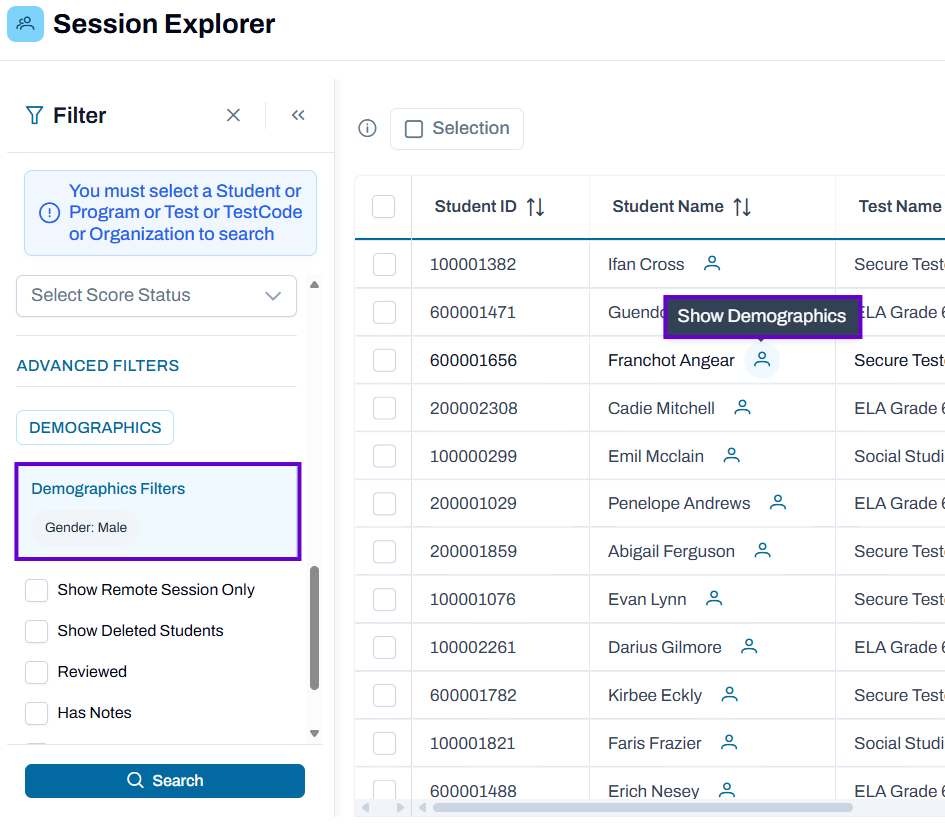Select row for student 100001821
The image size is (945, 824).
384,743
